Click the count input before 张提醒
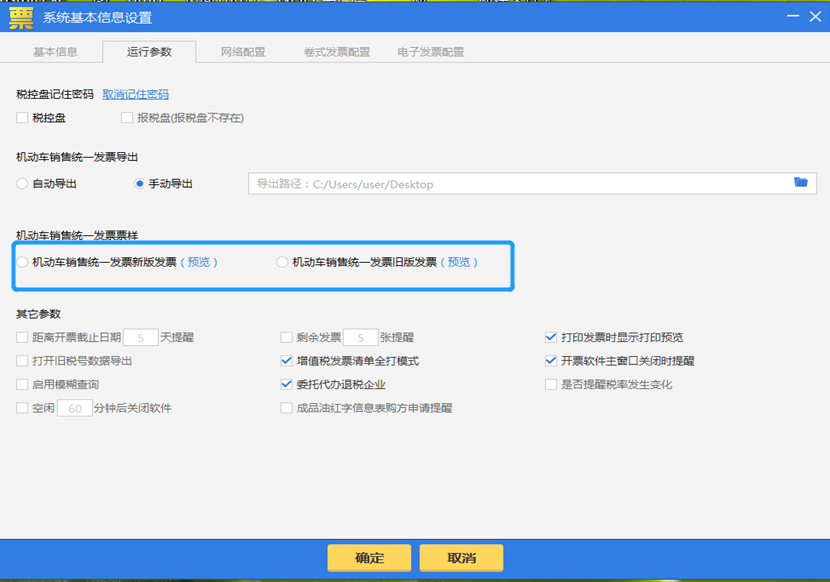This screenshot has width=830, height=582. pos(360,337)
